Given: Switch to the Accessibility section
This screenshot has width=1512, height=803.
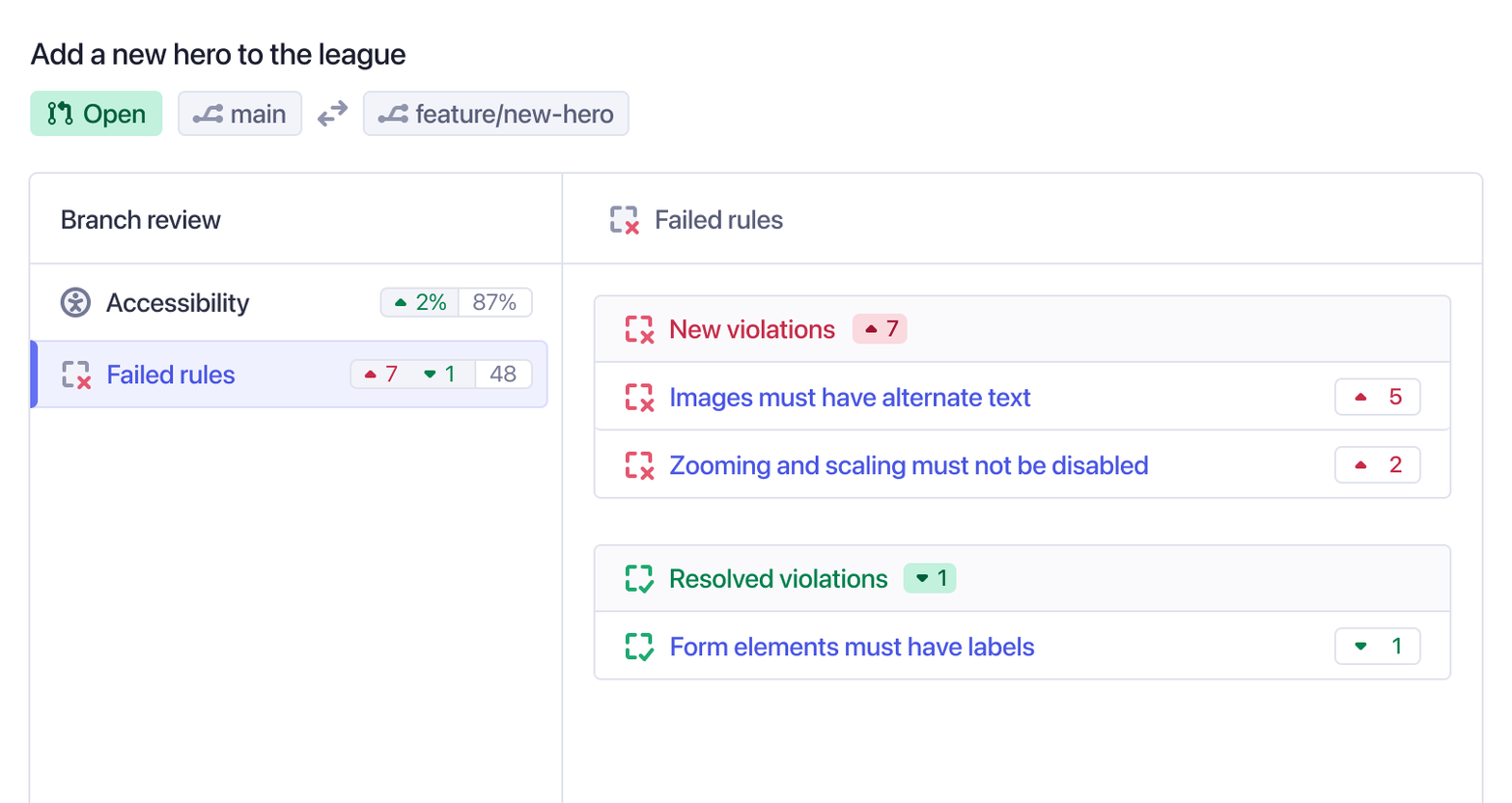Looking at the screenshot, I should click(177, 302).
